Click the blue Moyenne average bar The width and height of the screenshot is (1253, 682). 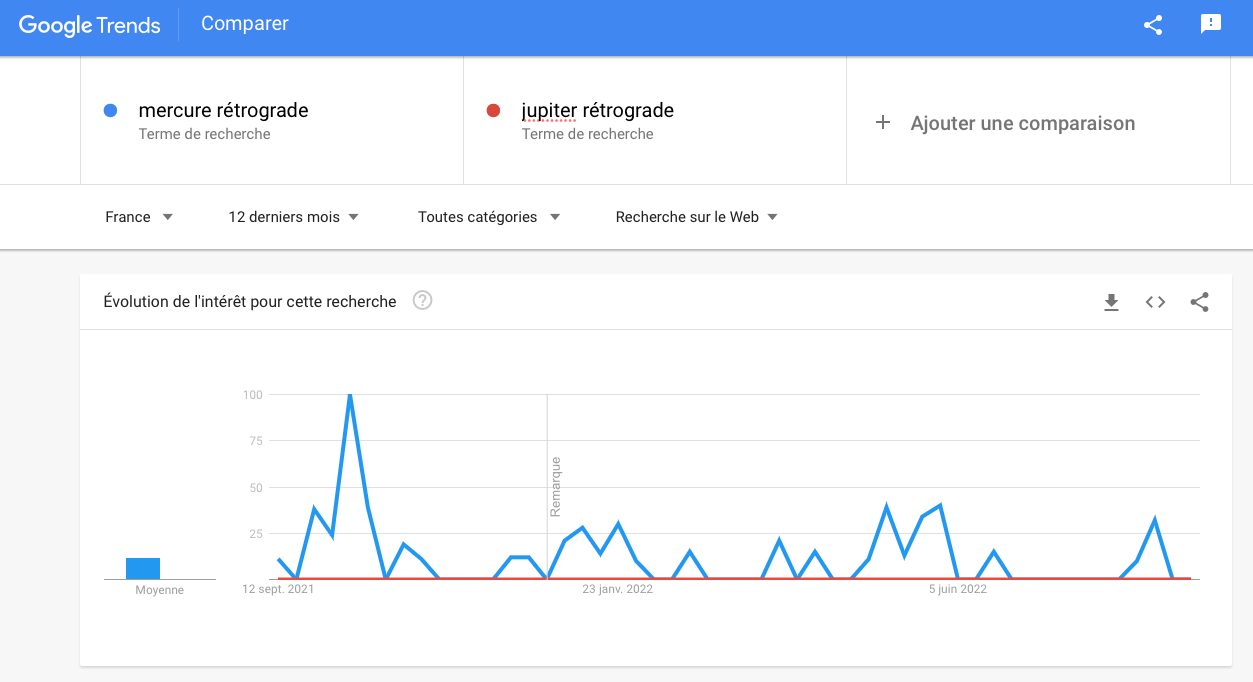(143, 568)
